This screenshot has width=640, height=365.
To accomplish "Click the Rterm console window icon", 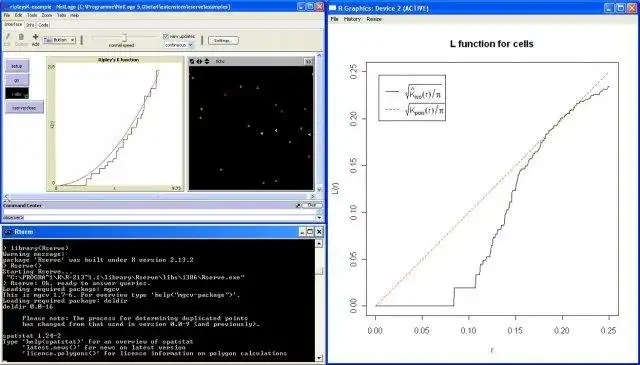I will click(x=8, y=232).
